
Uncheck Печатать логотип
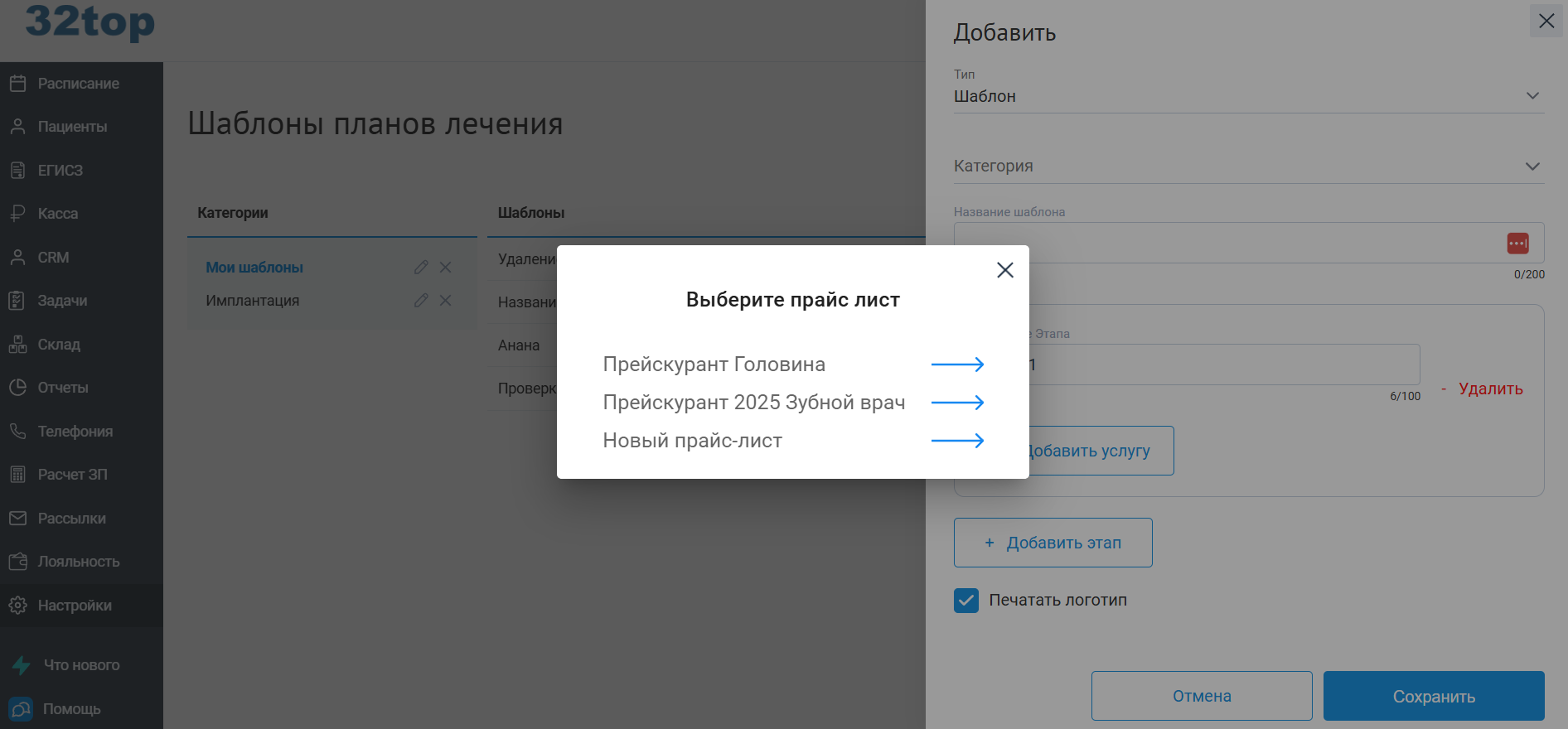pyautogui.click(x=965, y=600)
